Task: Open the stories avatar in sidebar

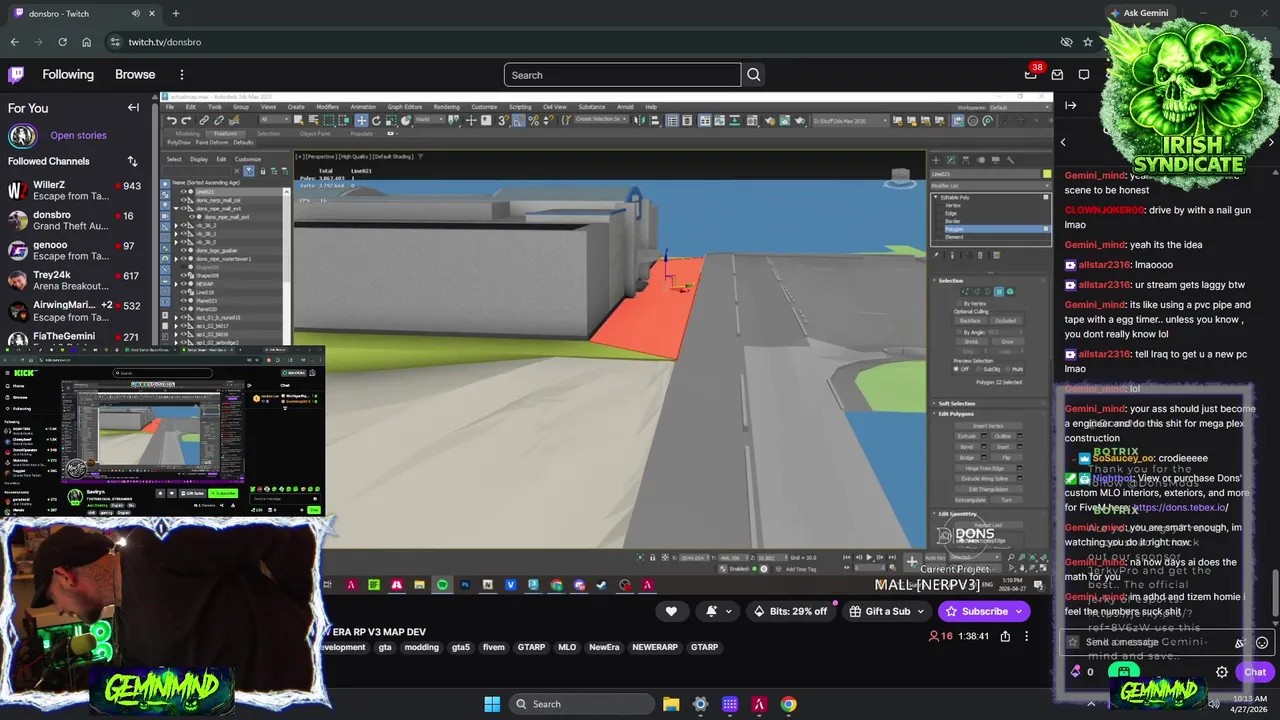Action: pos(22,136)
